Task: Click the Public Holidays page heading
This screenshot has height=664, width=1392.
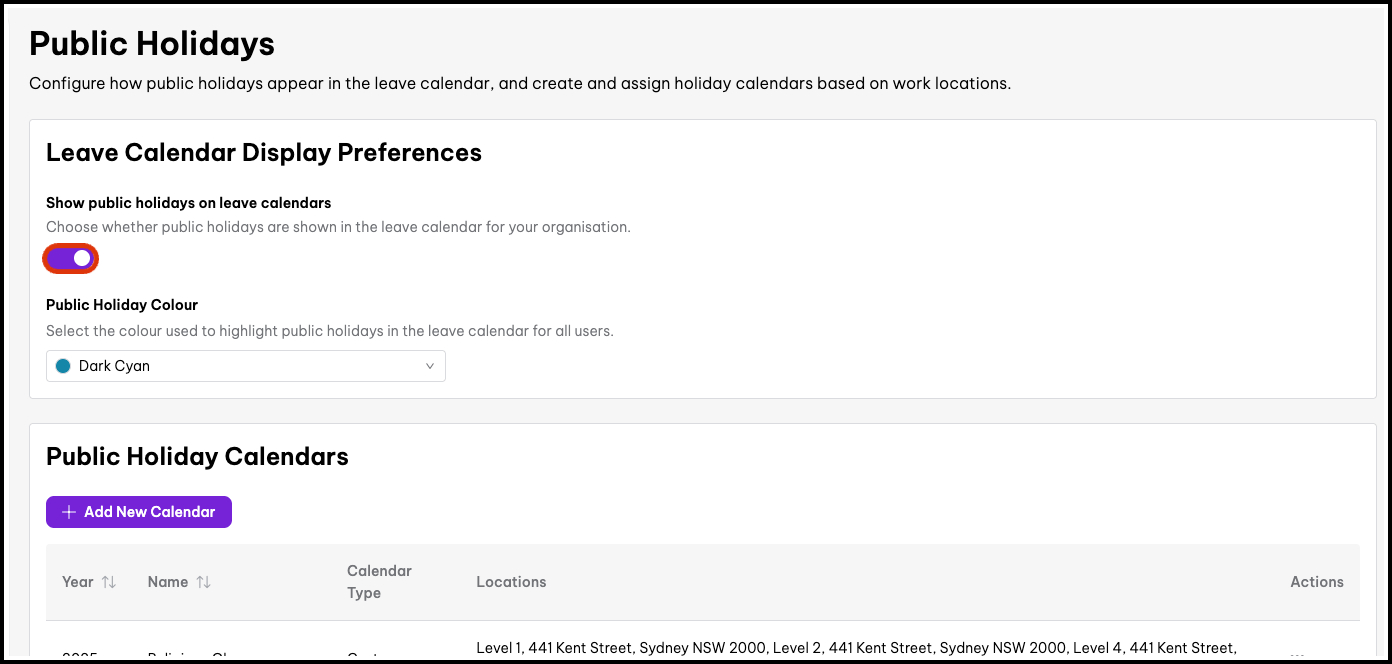Action: coord(152,44)
